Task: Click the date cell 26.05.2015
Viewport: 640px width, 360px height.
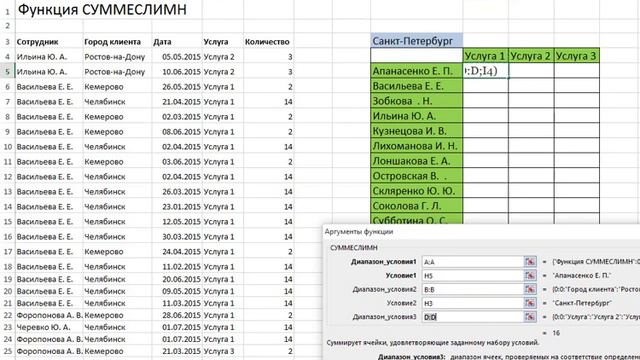Action: [177, 87]
